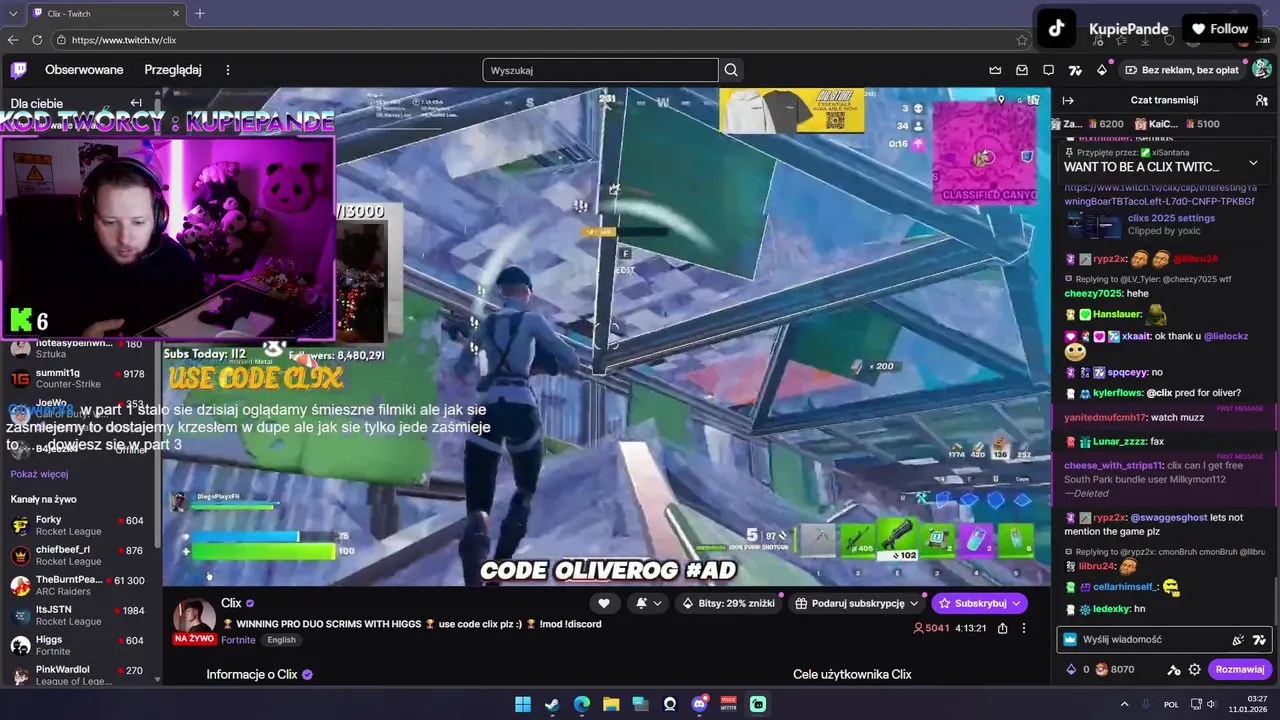Collapse the Dla ciebie sidebar

pyautogui.click(x=136, y=103)
